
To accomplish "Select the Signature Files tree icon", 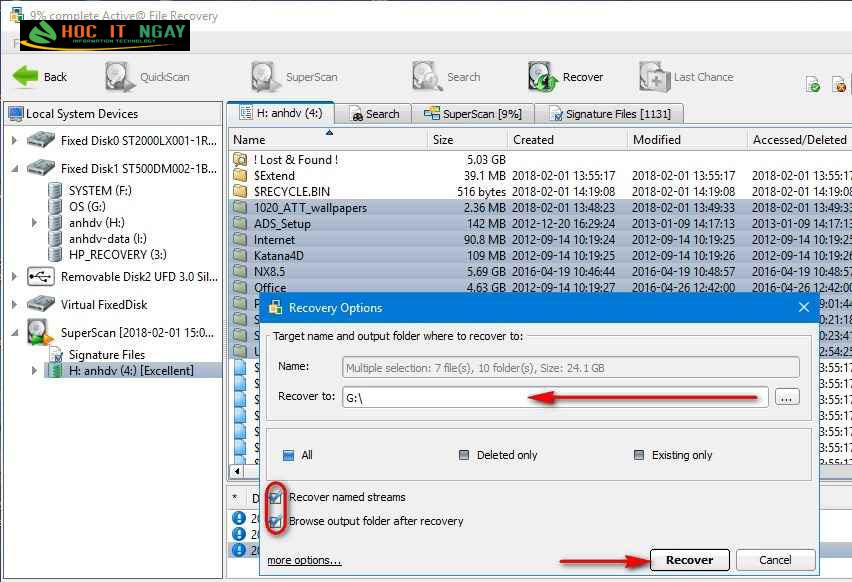I will point(57,354).
